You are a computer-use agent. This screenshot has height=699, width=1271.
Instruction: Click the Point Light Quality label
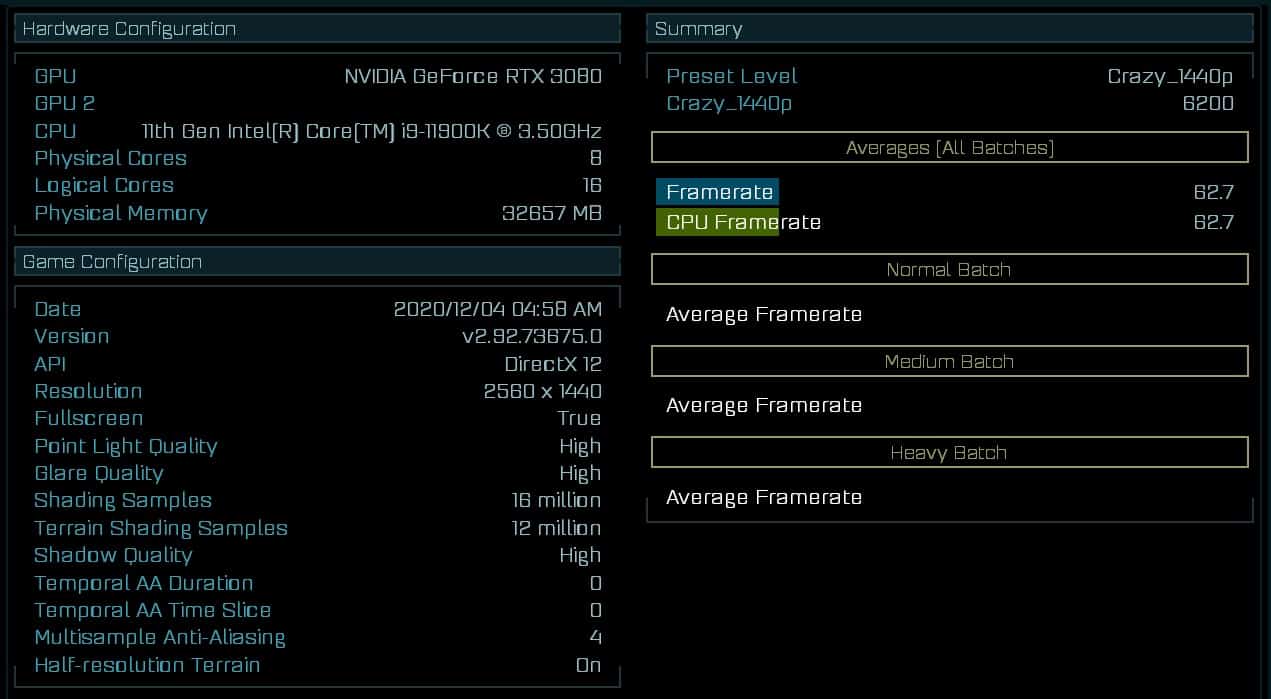point(126,446)
